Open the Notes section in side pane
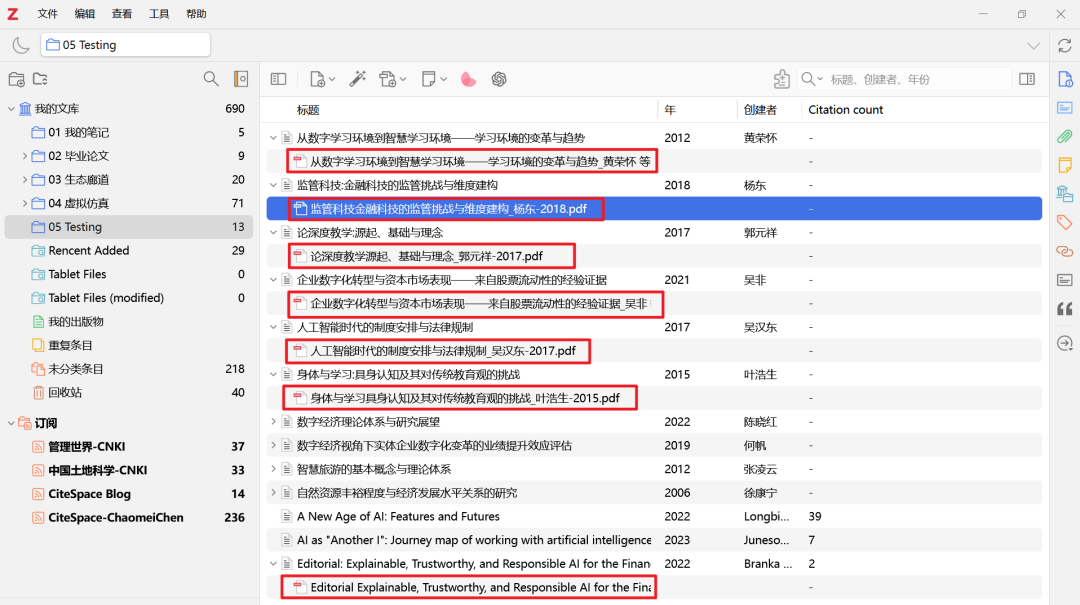The image size is (1080, 605). 1065,165
